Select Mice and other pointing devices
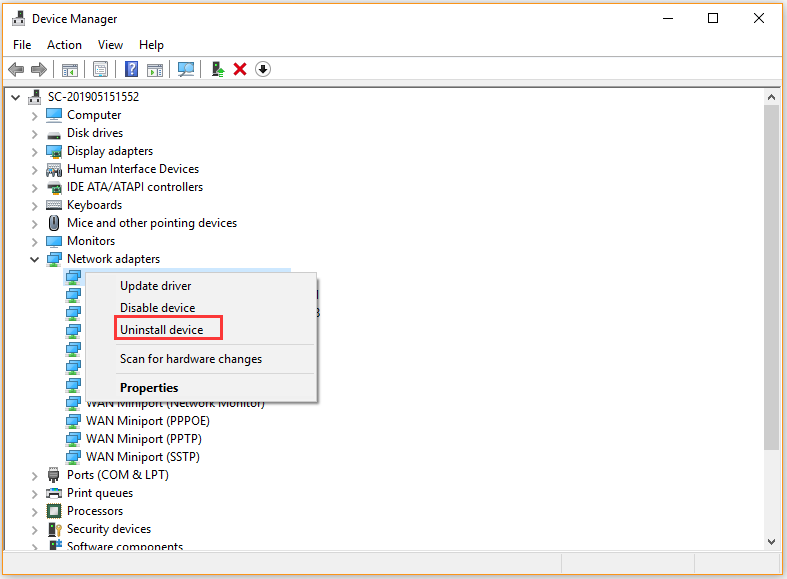Image resolution: width=787 pixels, height=579 pixels. [x=152, y=223]
